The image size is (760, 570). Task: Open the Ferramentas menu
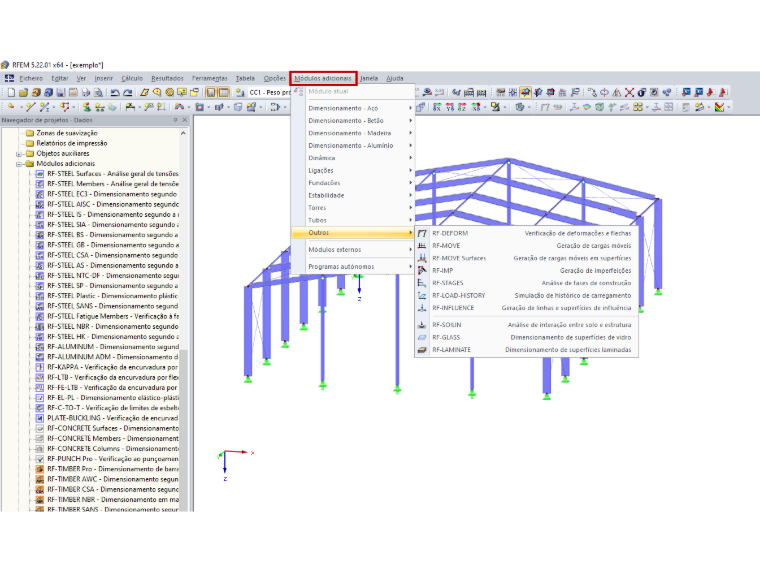pos(209,78)
